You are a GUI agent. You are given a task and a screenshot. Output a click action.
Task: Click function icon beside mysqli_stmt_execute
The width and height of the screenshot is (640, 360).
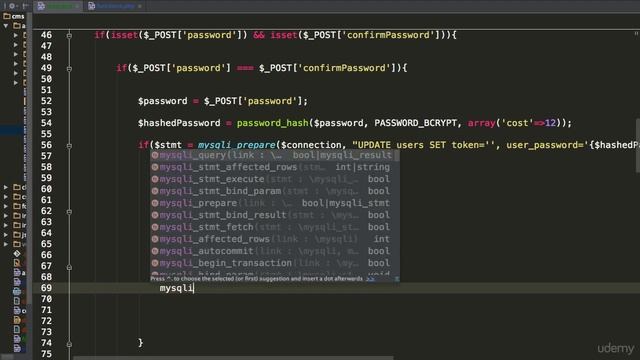tap(155, 179)
